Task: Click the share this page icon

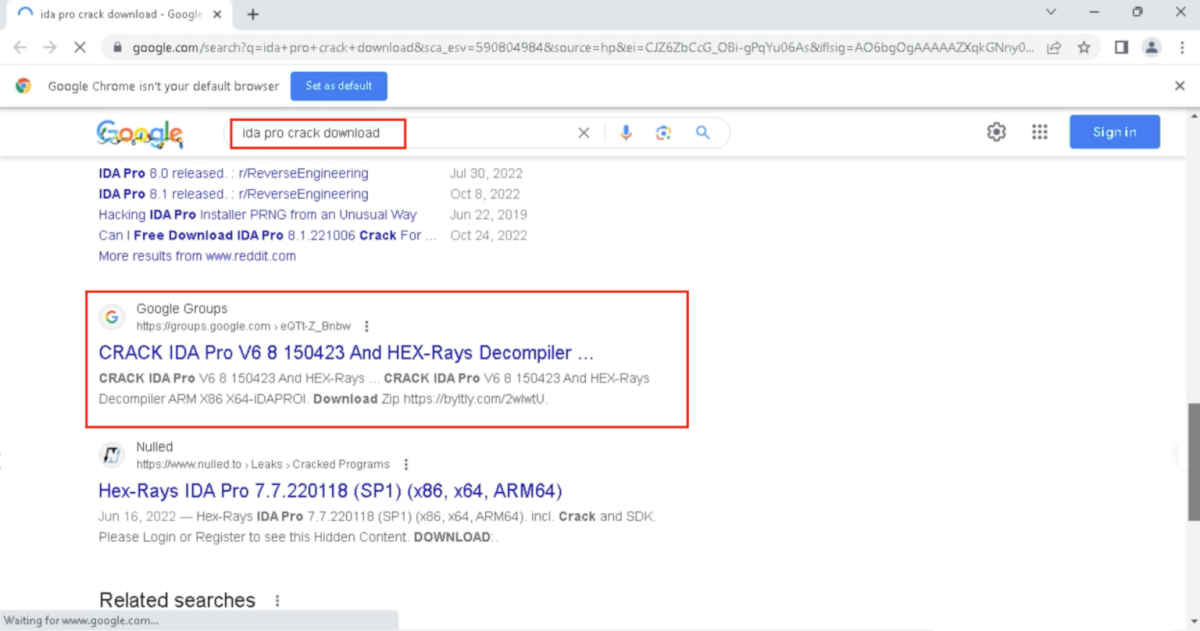Action: 1054,47
